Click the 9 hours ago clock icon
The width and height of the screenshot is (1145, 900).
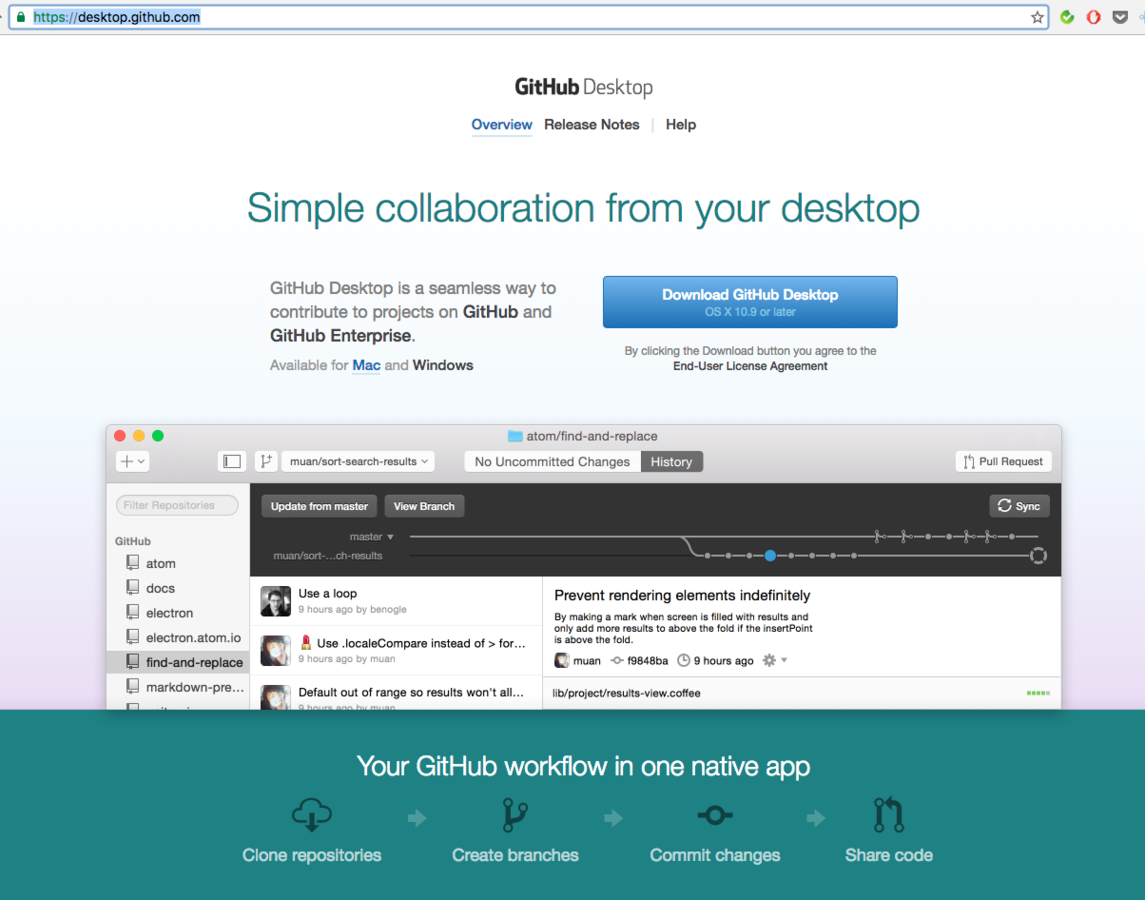pyautogui.click(x=683, y=660)
